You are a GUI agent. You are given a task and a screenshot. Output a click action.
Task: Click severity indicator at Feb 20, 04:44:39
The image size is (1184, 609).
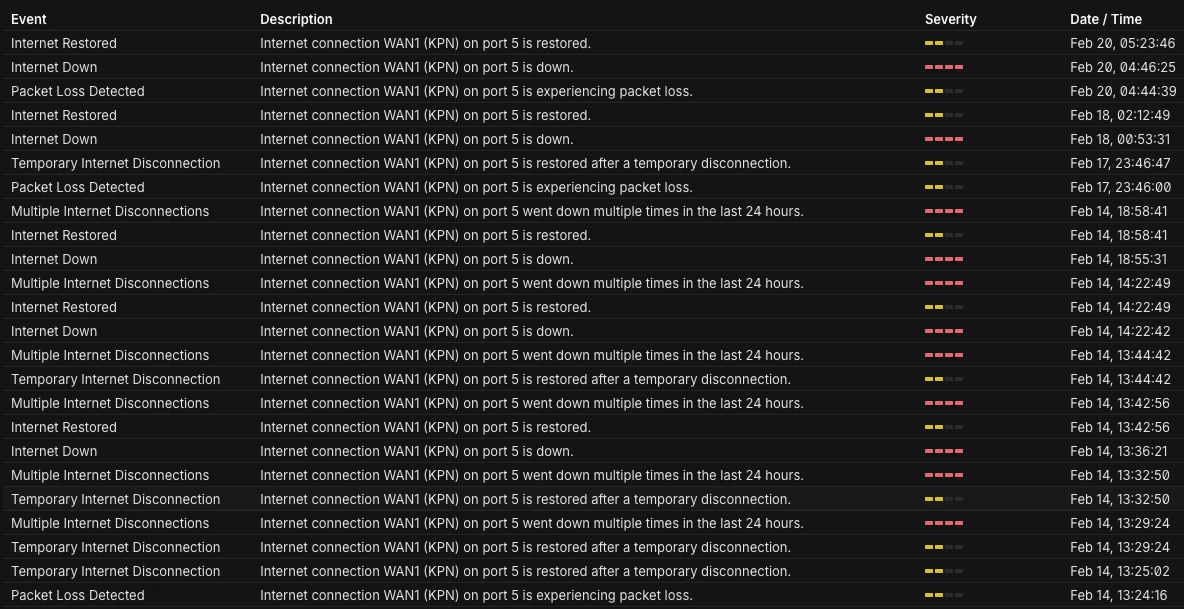click(x=943, y=91)
